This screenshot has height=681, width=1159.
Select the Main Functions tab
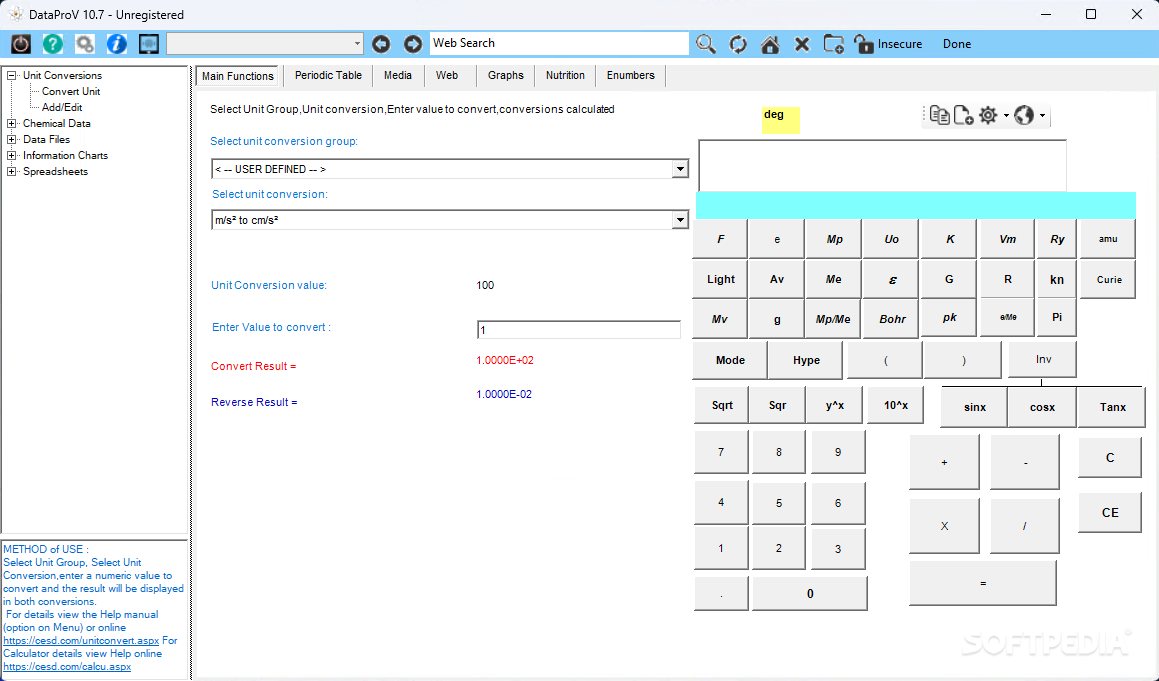pos(238,76)
